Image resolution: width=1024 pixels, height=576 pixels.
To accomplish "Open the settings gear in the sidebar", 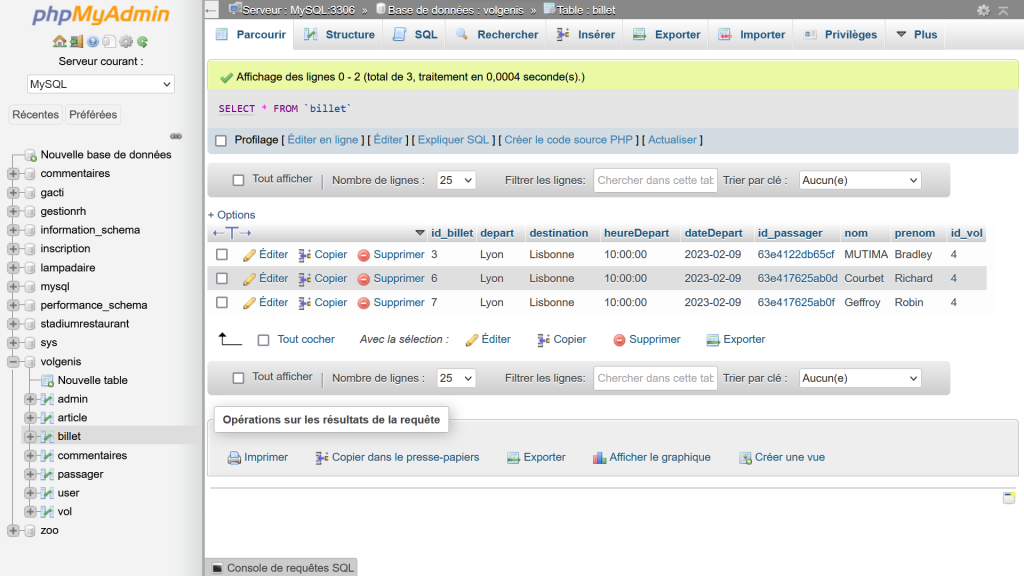I will [x=126, y=42].
